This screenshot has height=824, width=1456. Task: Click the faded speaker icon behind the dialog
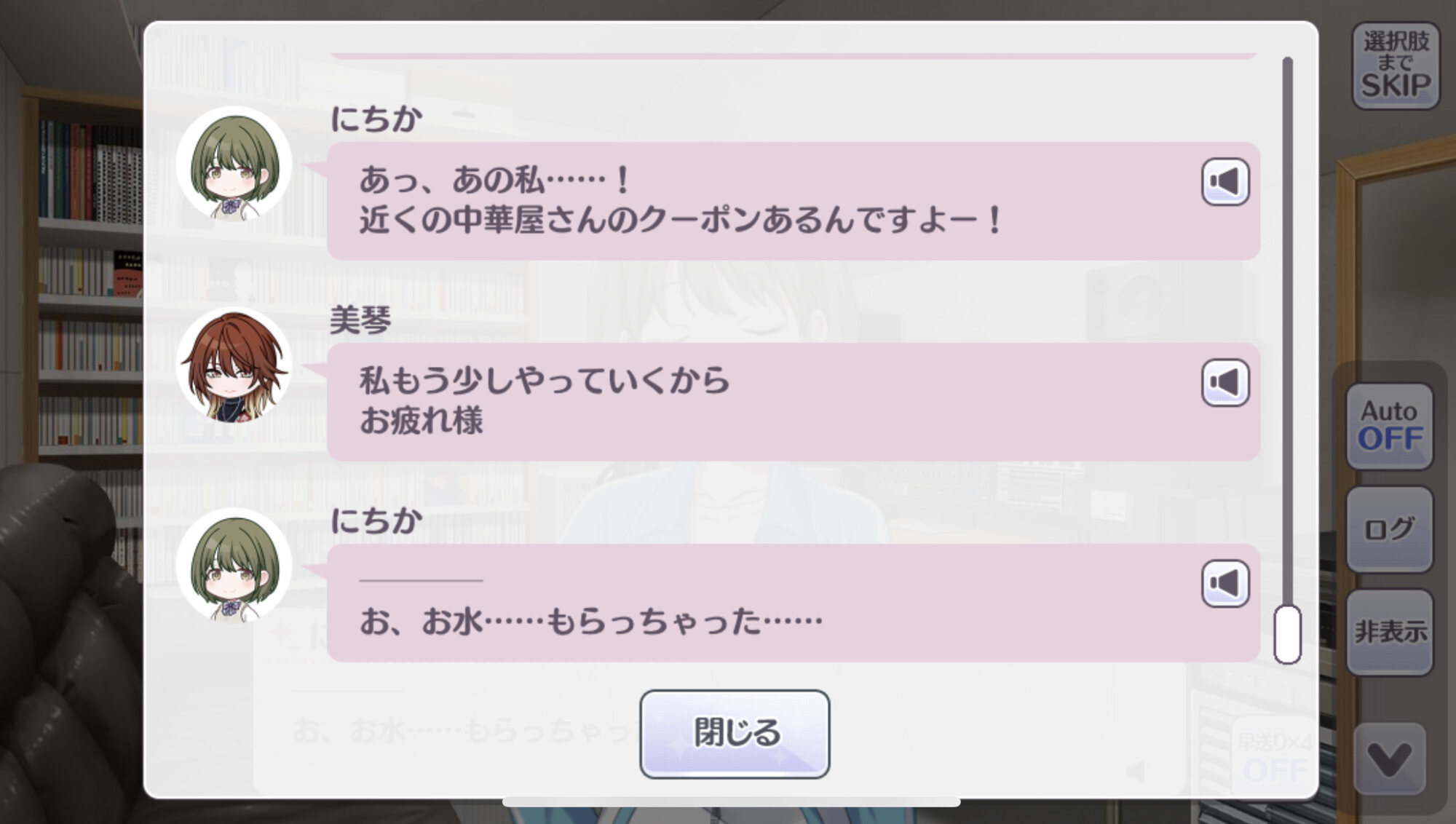(1136, 772)
